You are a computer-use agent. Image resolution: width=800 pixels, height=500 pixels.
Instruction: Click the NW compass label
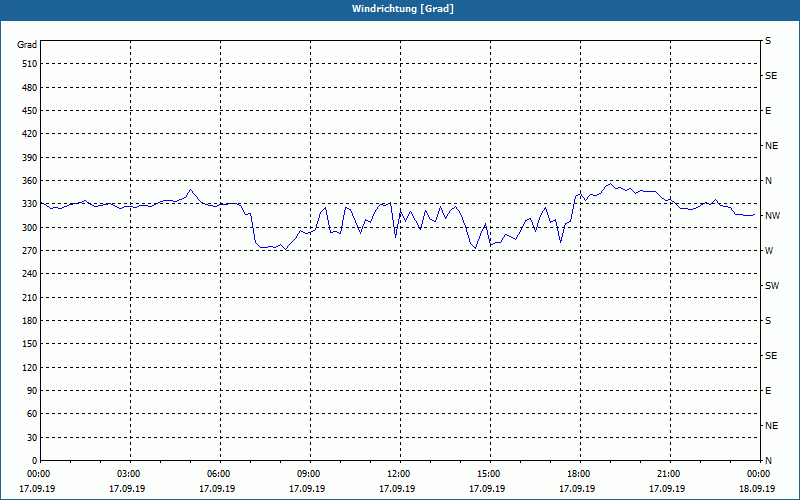pos(772,216)
